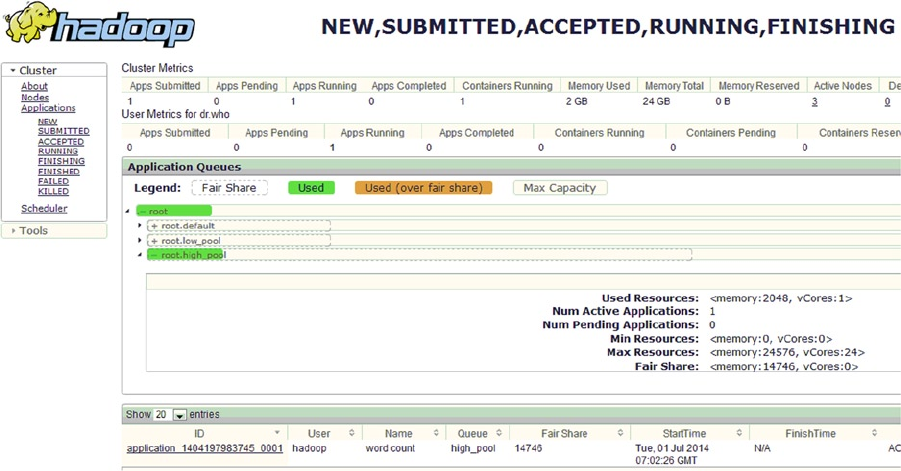
Task: Click the Hadoop elephant logo
Action: (x=99, y=25)
